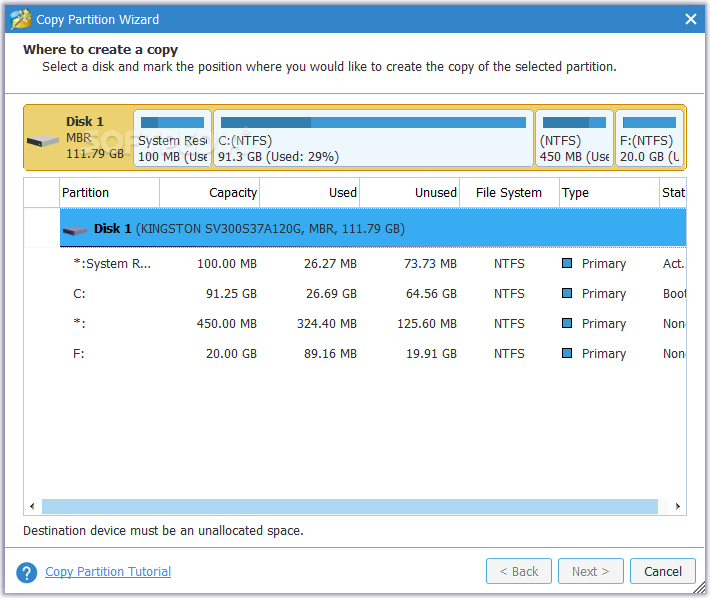Select Disk 1 KINGSTON header row
Screen dimensions: 710x598
(373, 228)
